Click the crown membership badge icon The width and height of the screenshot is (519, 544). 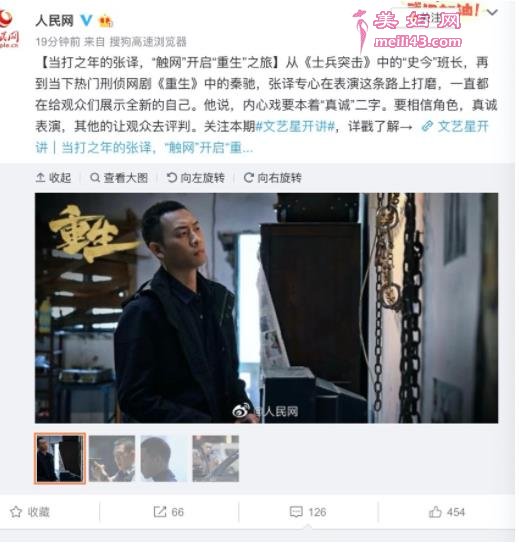click(x=105, y=22)
